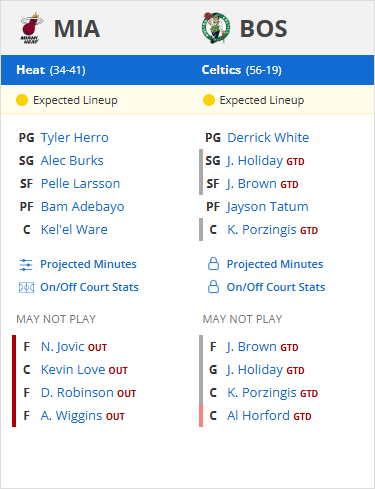This screenshot has width=375, height=489.
Task: Click the Celtics yellow Expected Lineup dot
Action: 209,100
